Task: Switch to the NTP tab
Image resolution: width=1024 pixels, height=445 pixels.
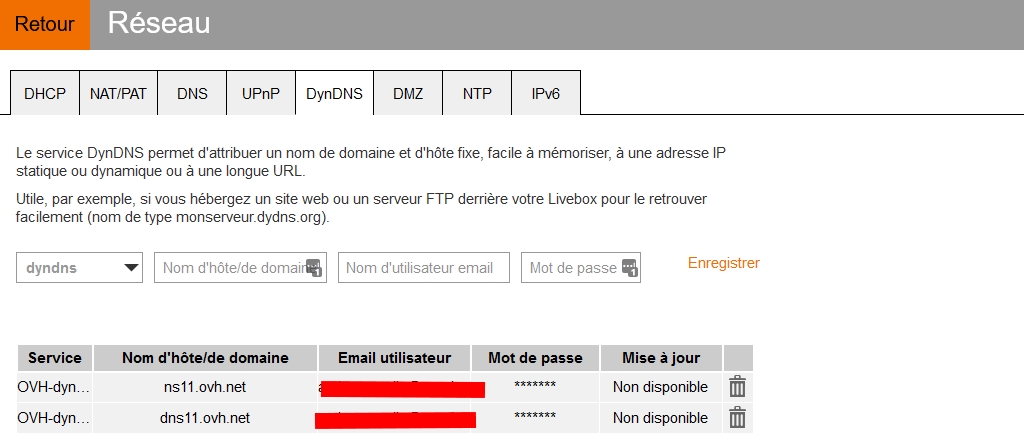Action: click(477, 94)
